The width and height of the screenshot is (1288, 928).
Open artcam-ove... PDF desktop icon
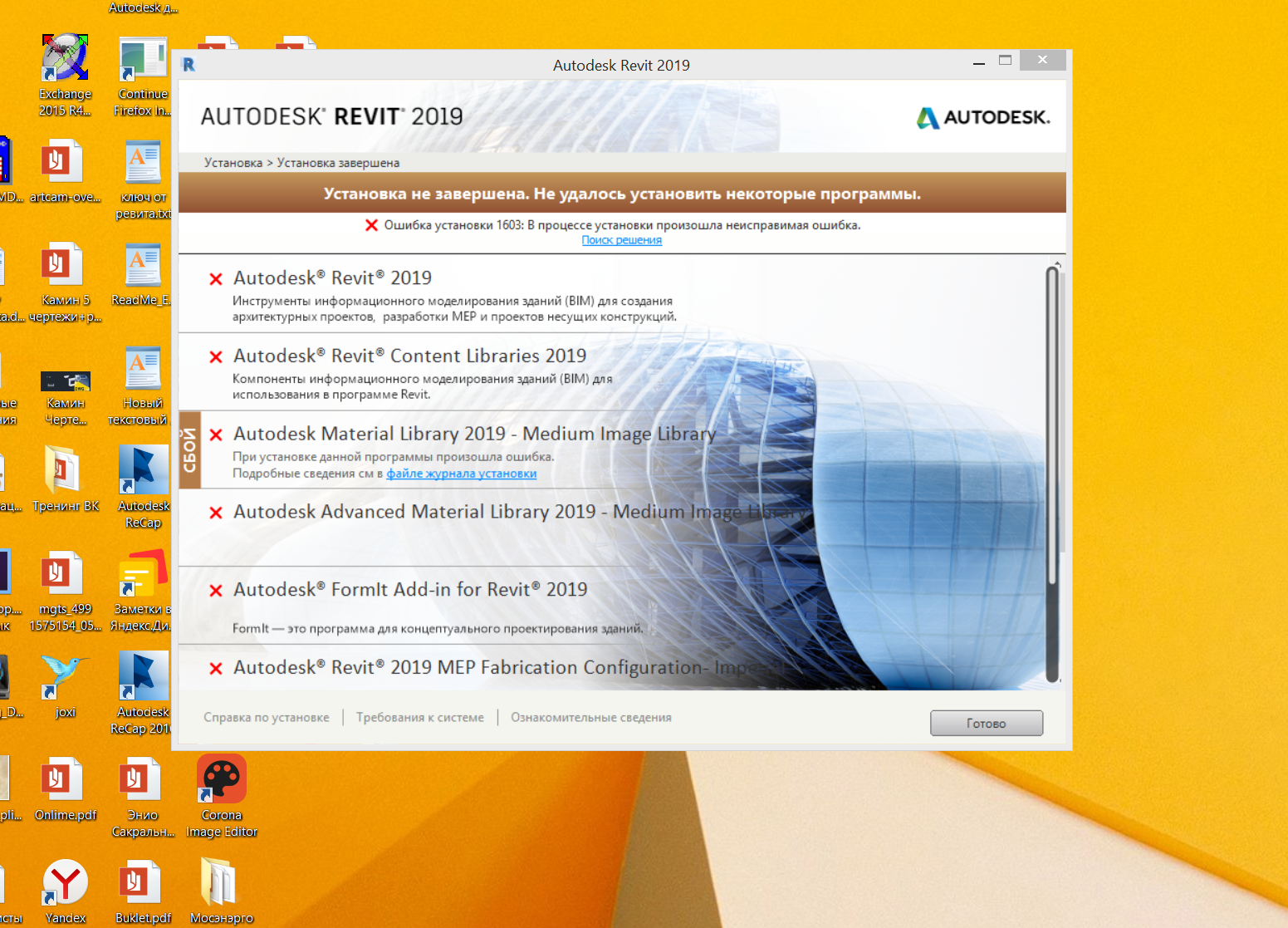[x=64, y=171]
